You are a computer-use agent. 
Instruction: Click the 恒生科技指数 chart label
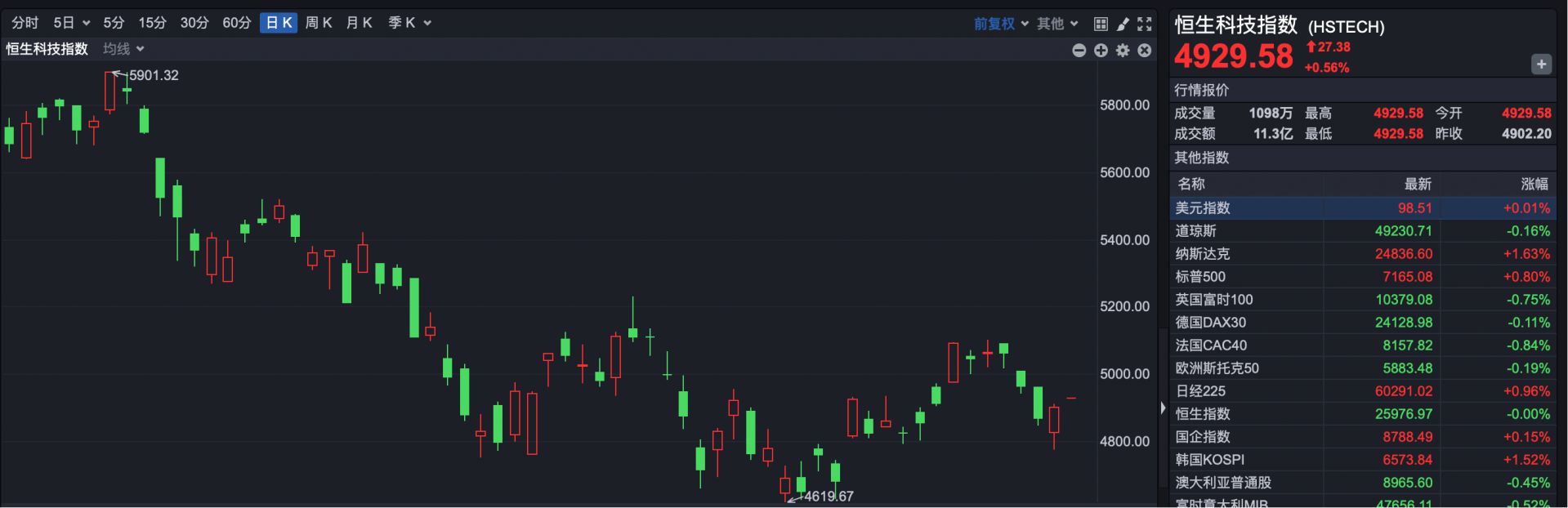[47, 49]
